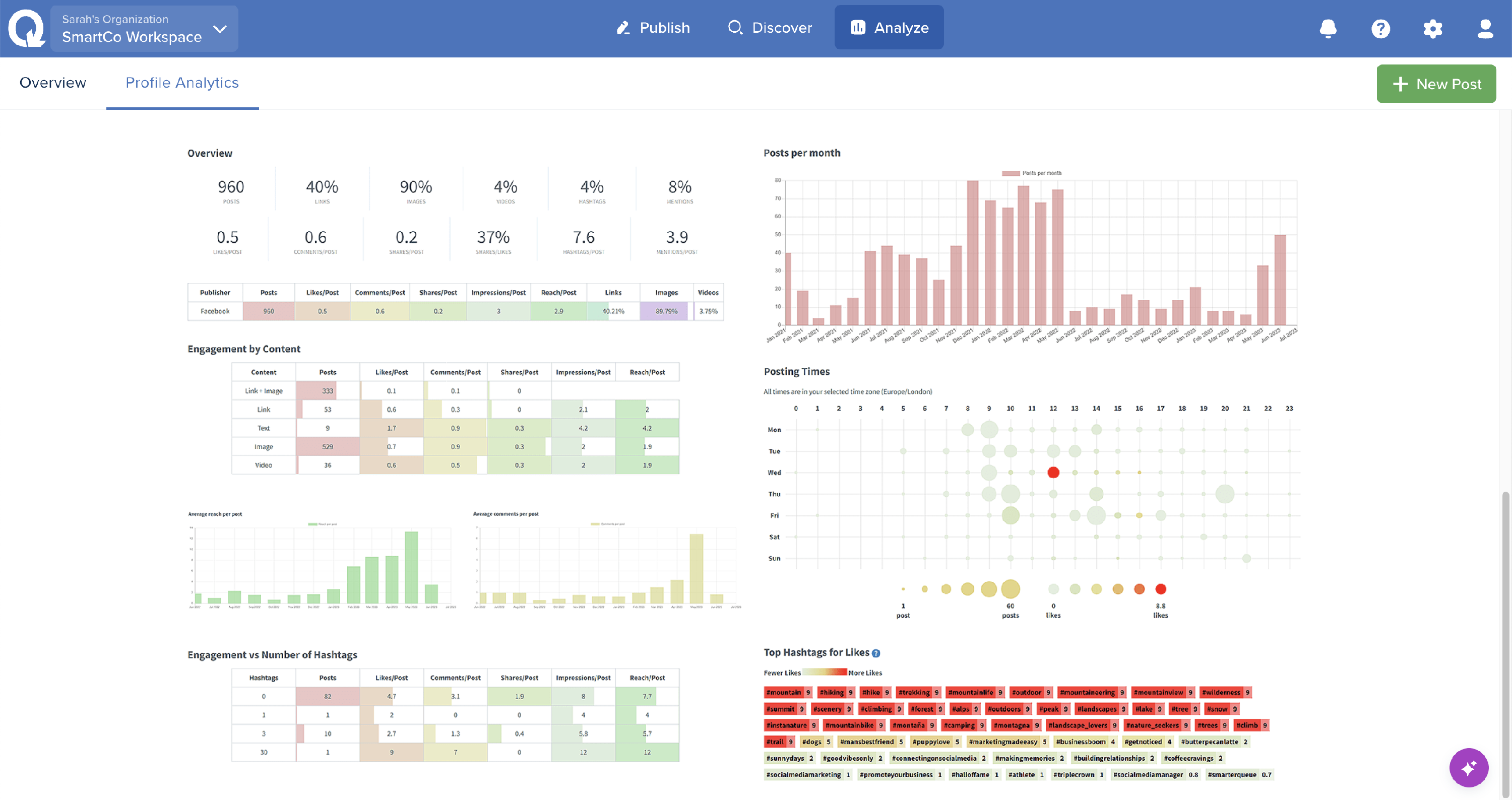Click the workspace chevron arrow
Screen dimensions: 1512x800
[220, 29]
